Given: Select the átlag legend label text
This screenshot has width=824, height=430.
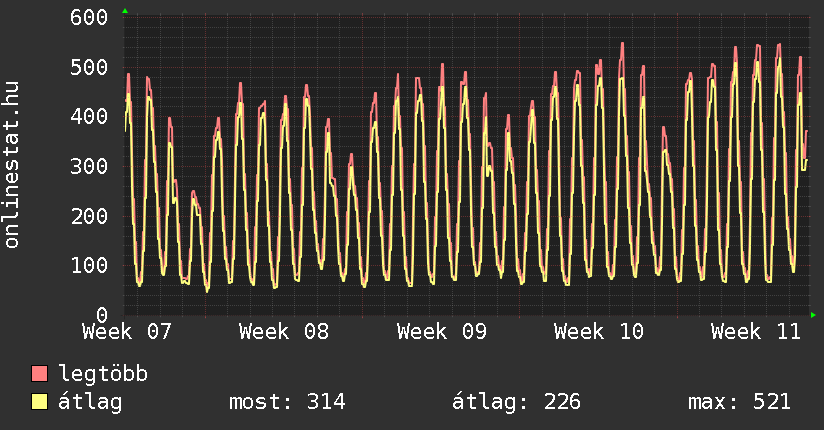Looking at the screenshot, I should [x=91, y=402].
